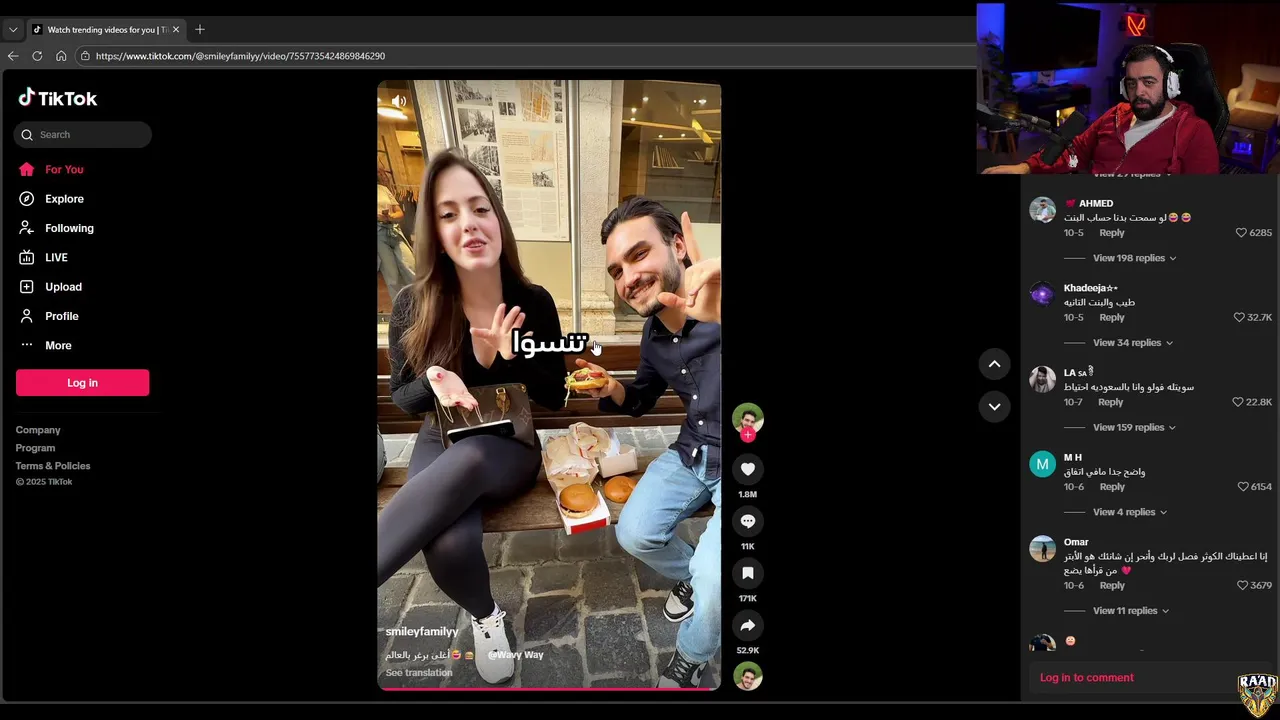Click the browser address bar
1280x720 pixels.
click(525, 56)
